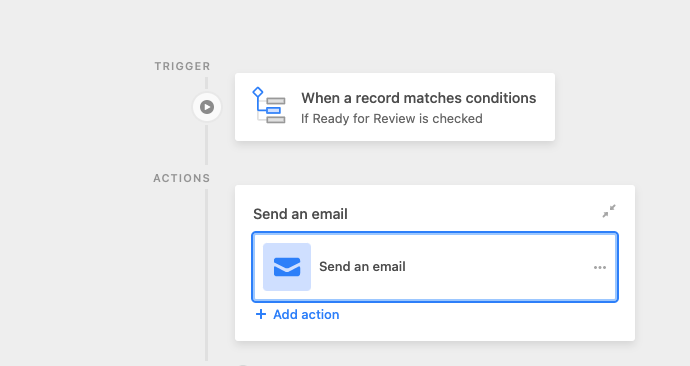This screenshot has width=690, height=366.
Task: Click the plus icon next to Add action
Action: [261, 314]
